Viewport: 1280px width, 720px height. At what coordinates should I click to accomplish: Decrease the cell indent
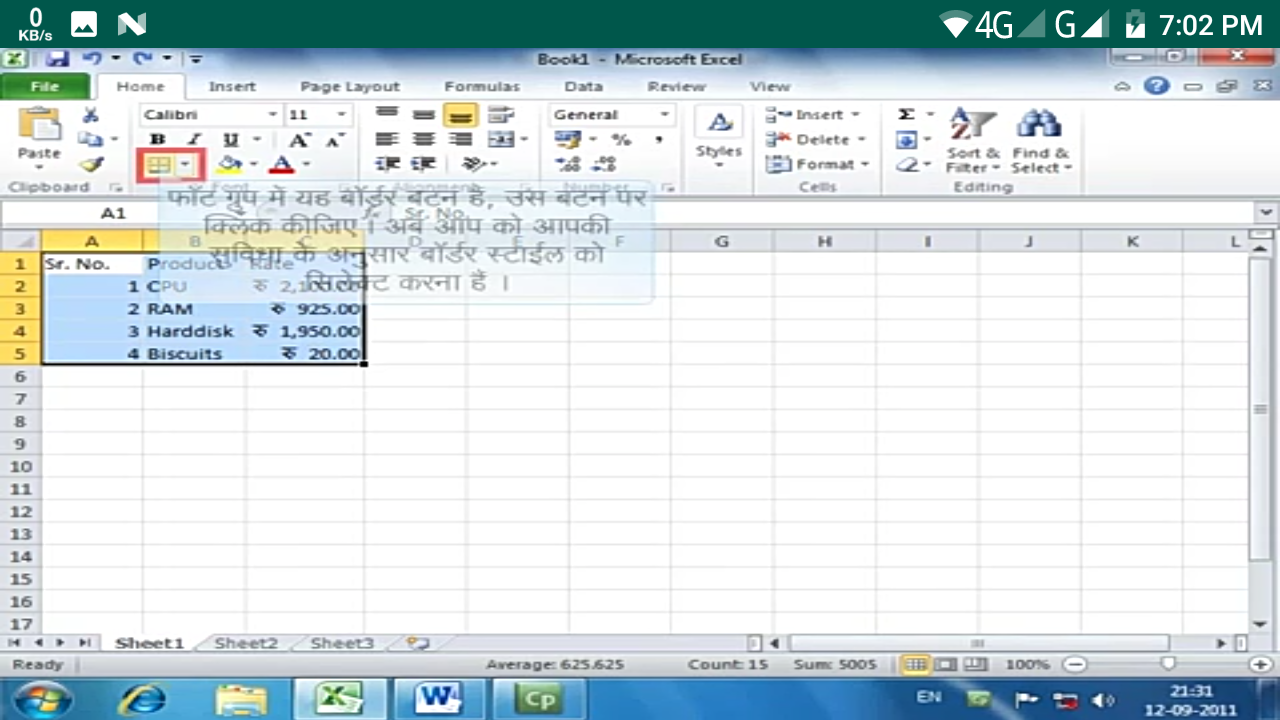click(387, 164)
